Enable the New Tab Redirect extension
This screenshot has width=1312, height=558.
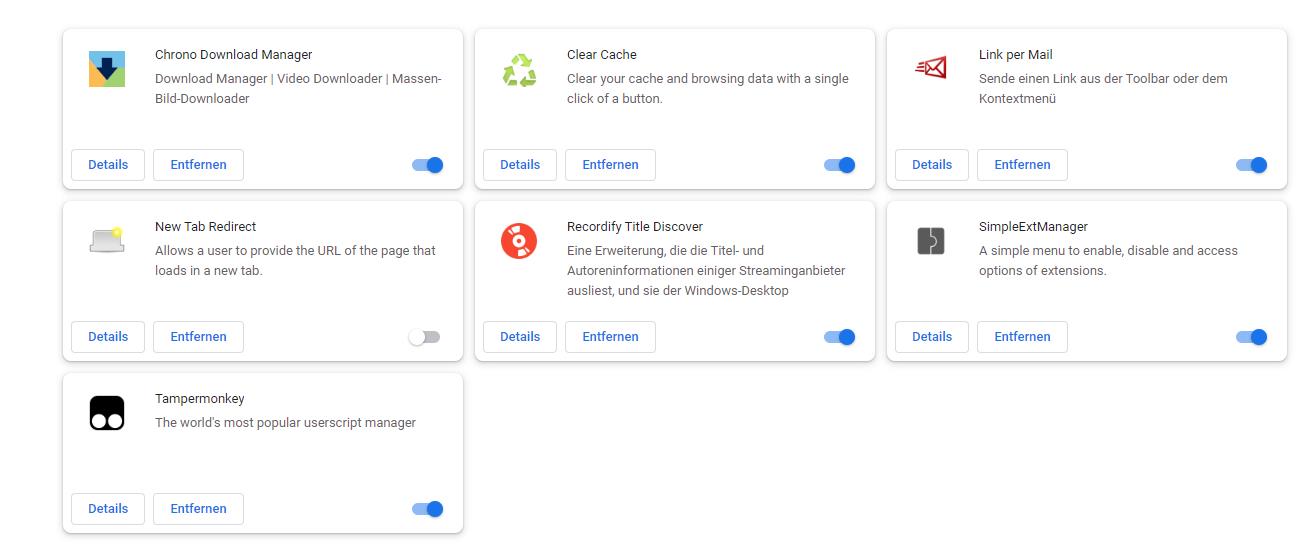pyautogui.click(x=424, y=337)
